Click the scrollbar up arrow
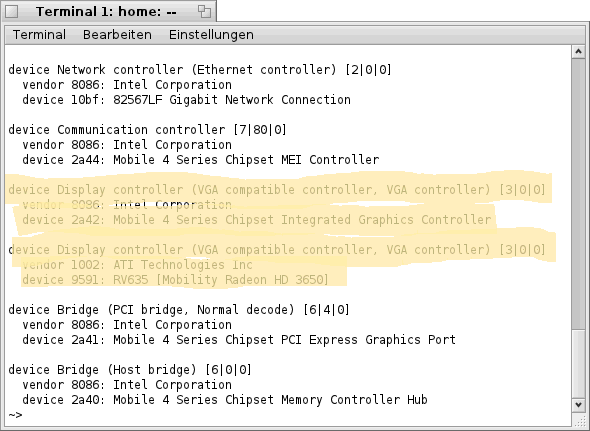 pyautogui.click(x=578, y=52)
